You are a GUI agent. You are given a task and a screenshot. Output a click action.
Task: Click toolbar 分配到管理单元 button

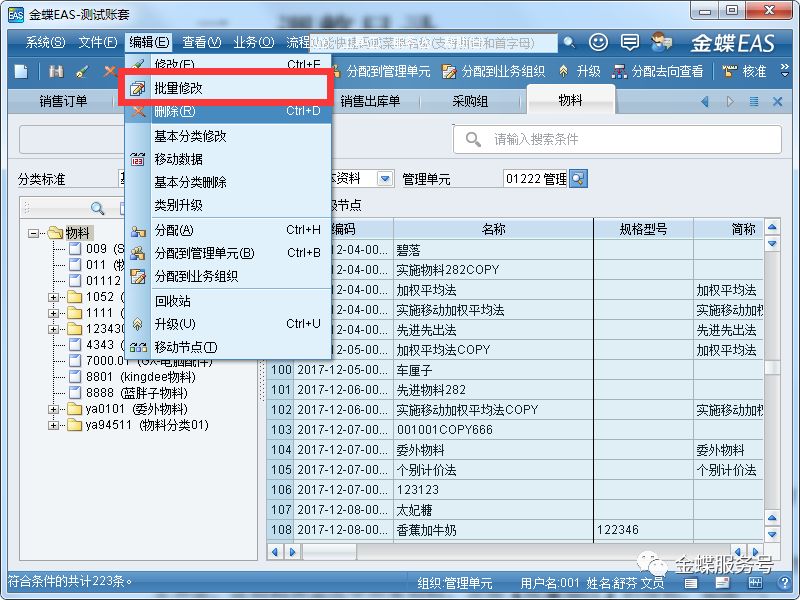tap(381, 71)
